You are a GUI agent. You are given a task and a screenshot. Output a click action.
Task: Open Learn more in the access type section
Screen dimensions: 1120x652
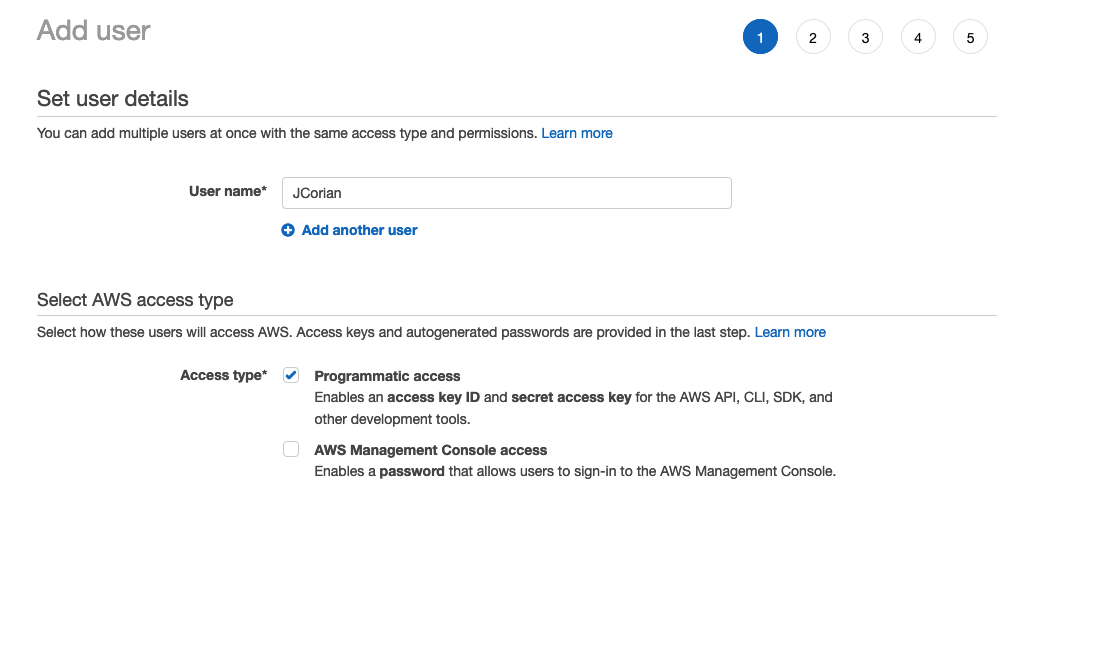[x=790, y=332]
